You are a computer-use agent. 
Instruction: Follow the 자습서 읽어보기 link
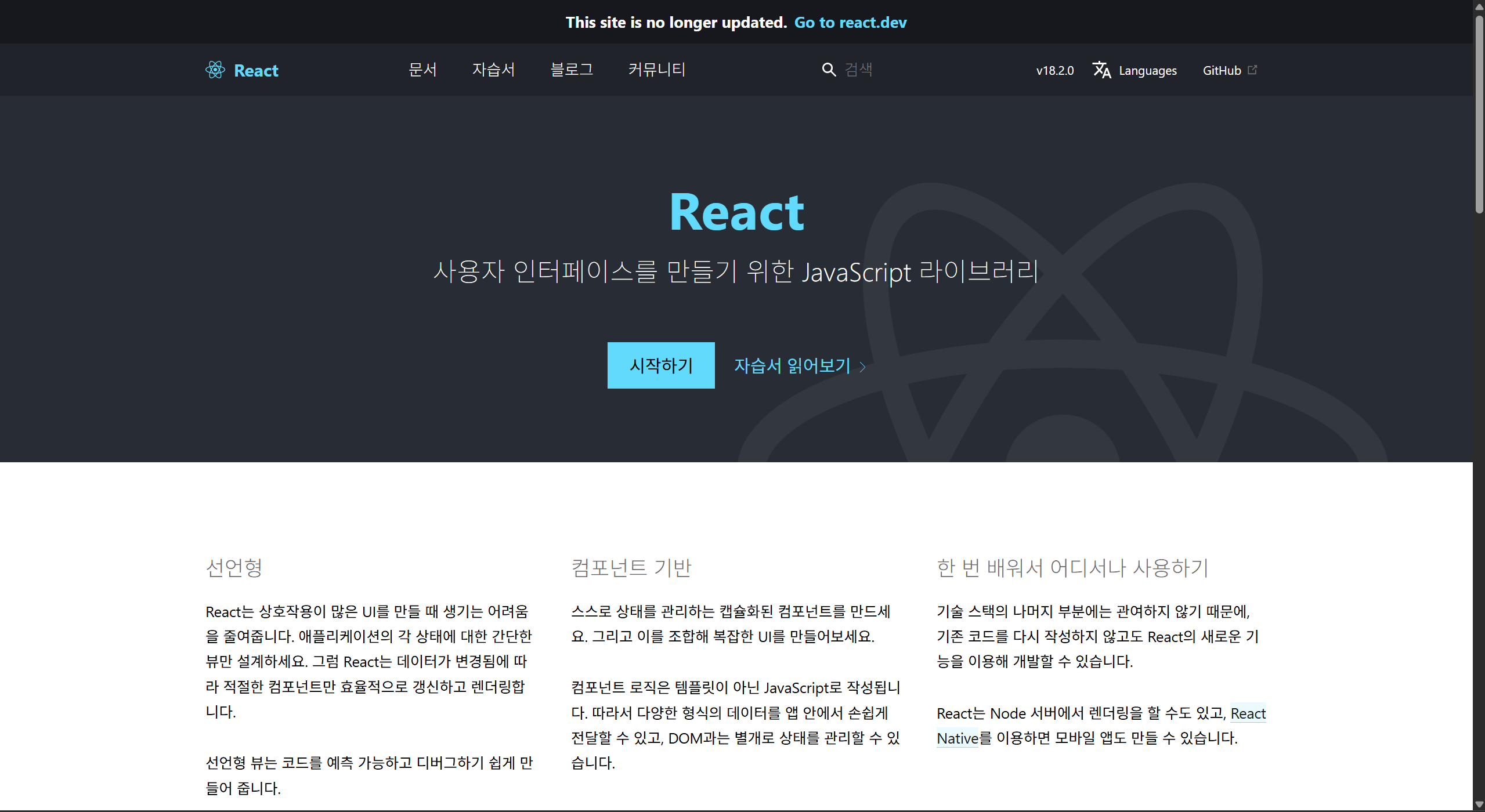pyautogui.click(x=792, y=365)
